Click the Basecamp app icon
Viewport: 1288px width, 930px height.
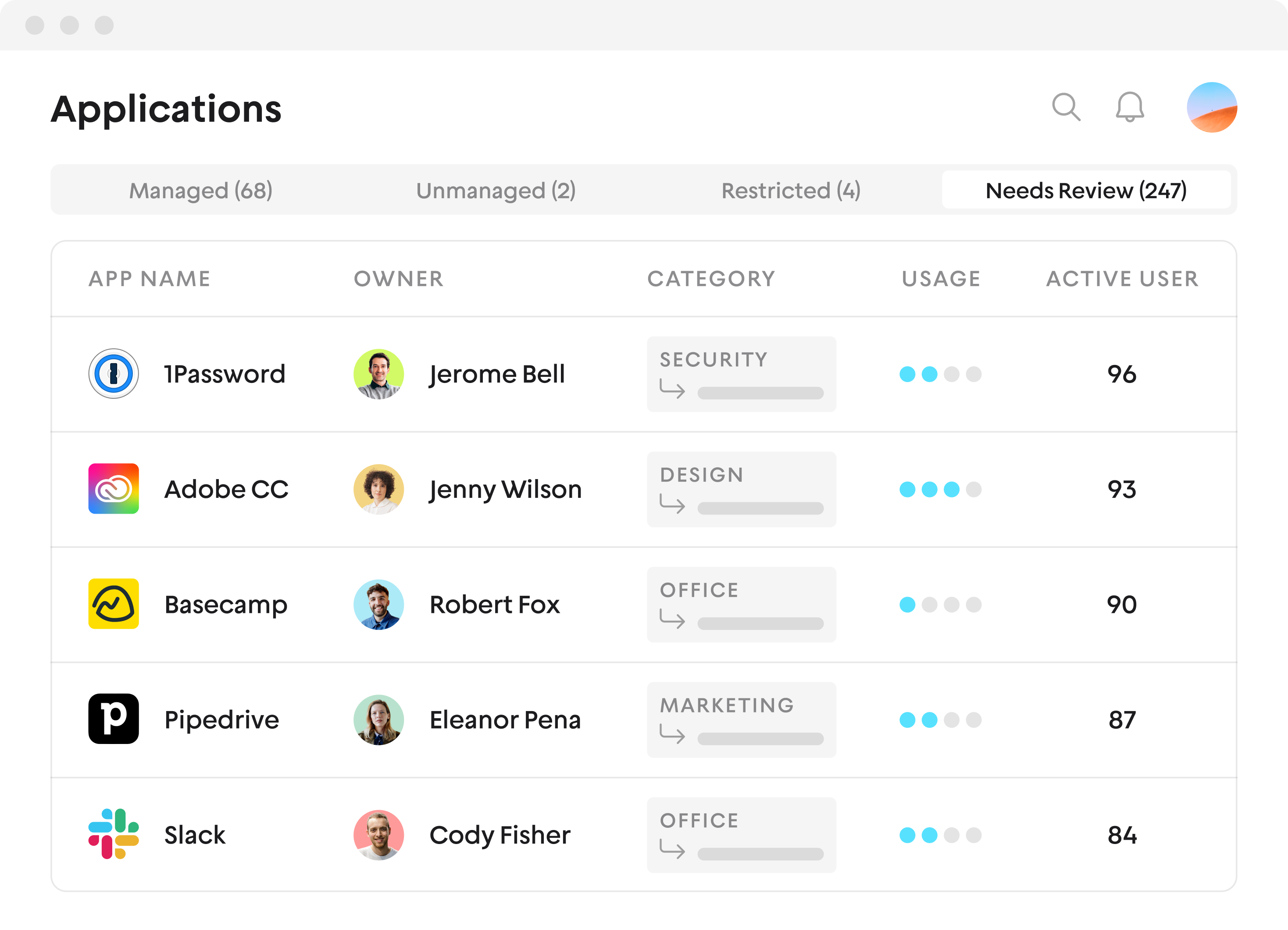click(x=114, y=604)
